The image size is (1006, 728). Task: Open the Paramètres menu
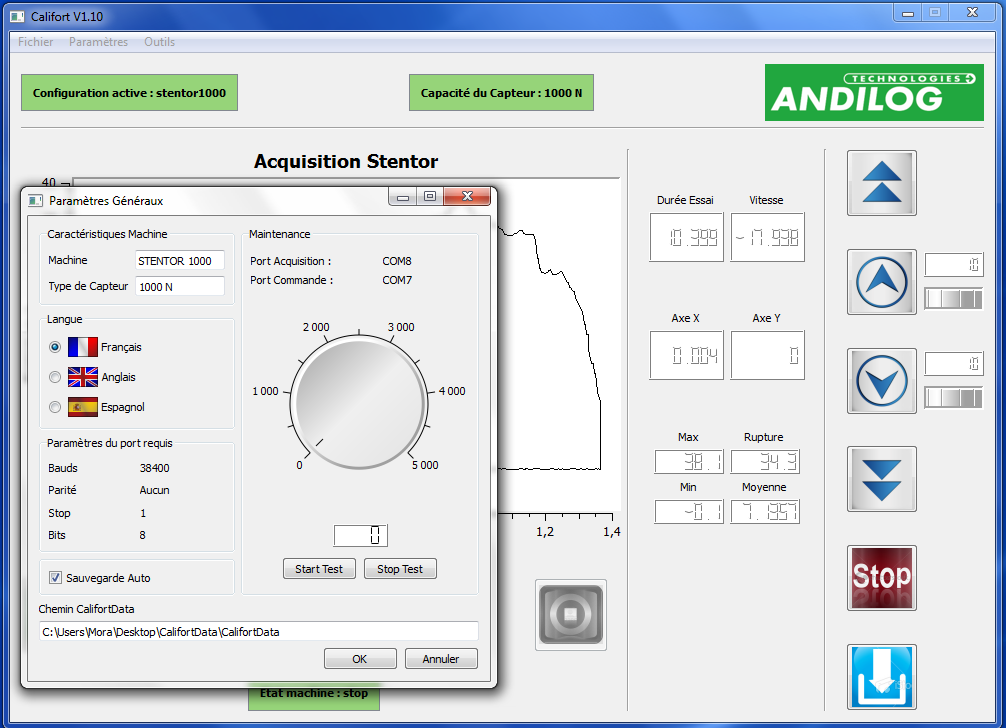(x=98, y=42)
